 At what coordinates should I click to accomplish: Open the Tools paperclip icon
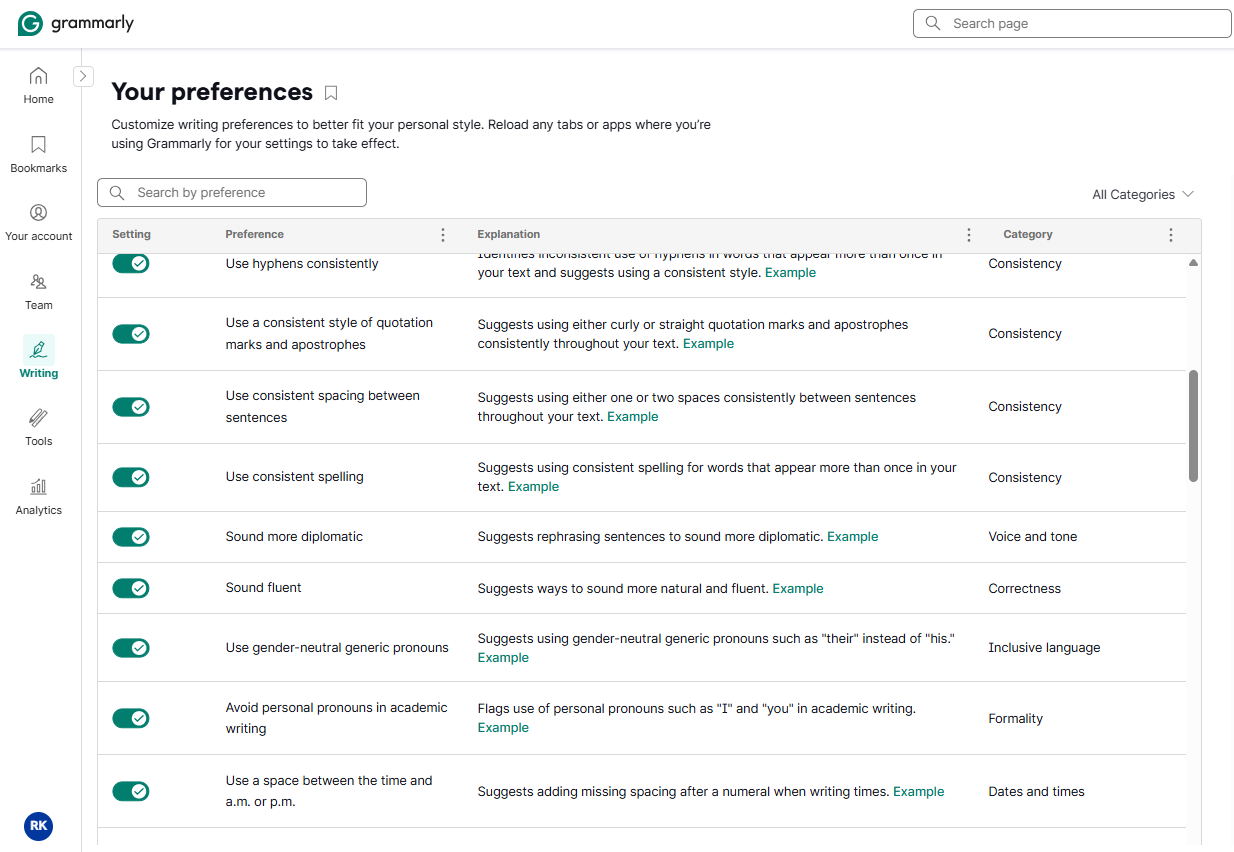pyautogui.click(x=38, y=418)
